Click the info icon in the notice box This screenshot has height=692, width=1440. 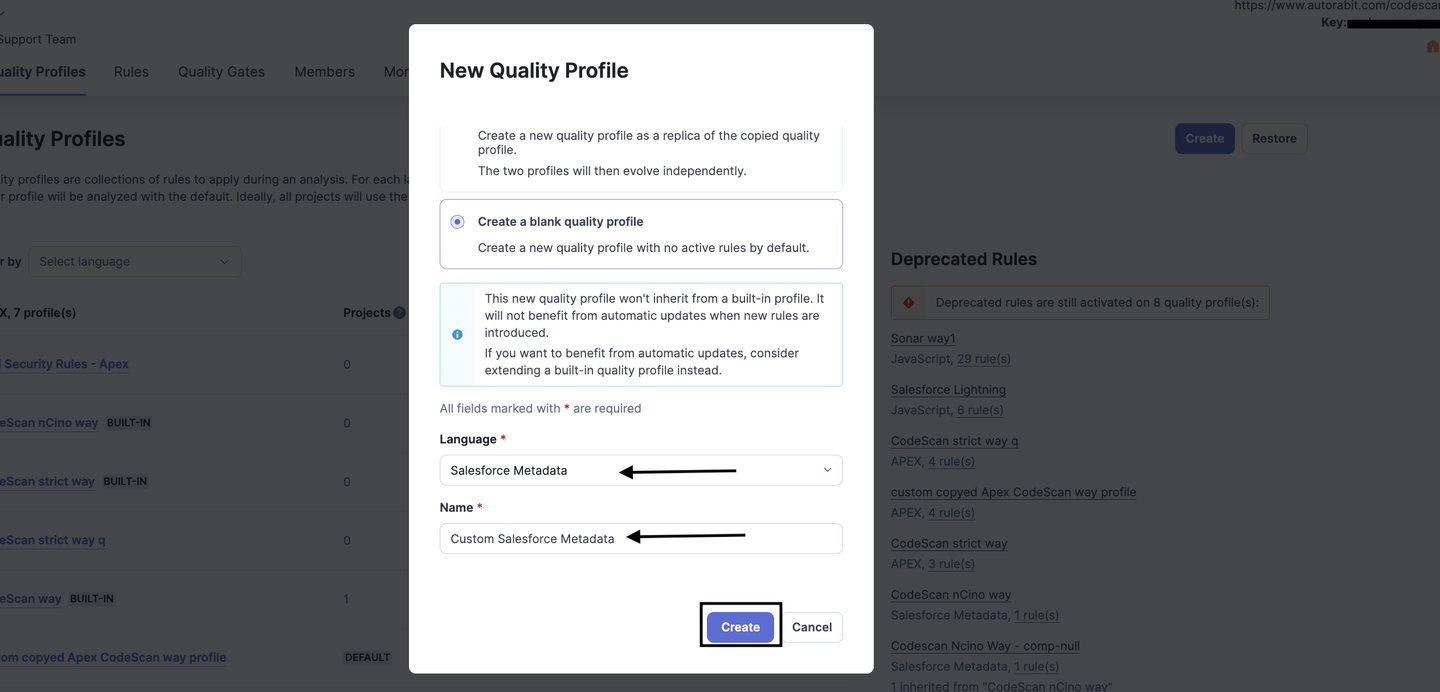pos(457,335)
